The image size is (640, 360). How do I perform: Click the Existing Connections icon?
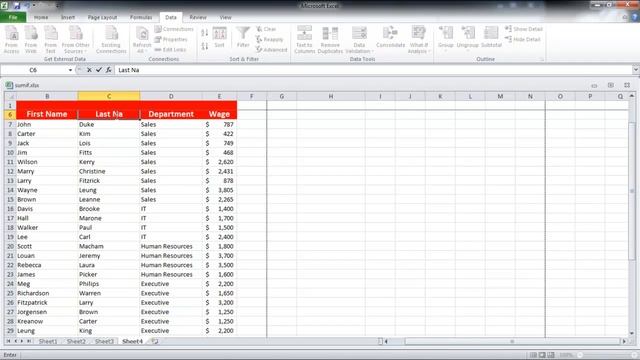111,39
